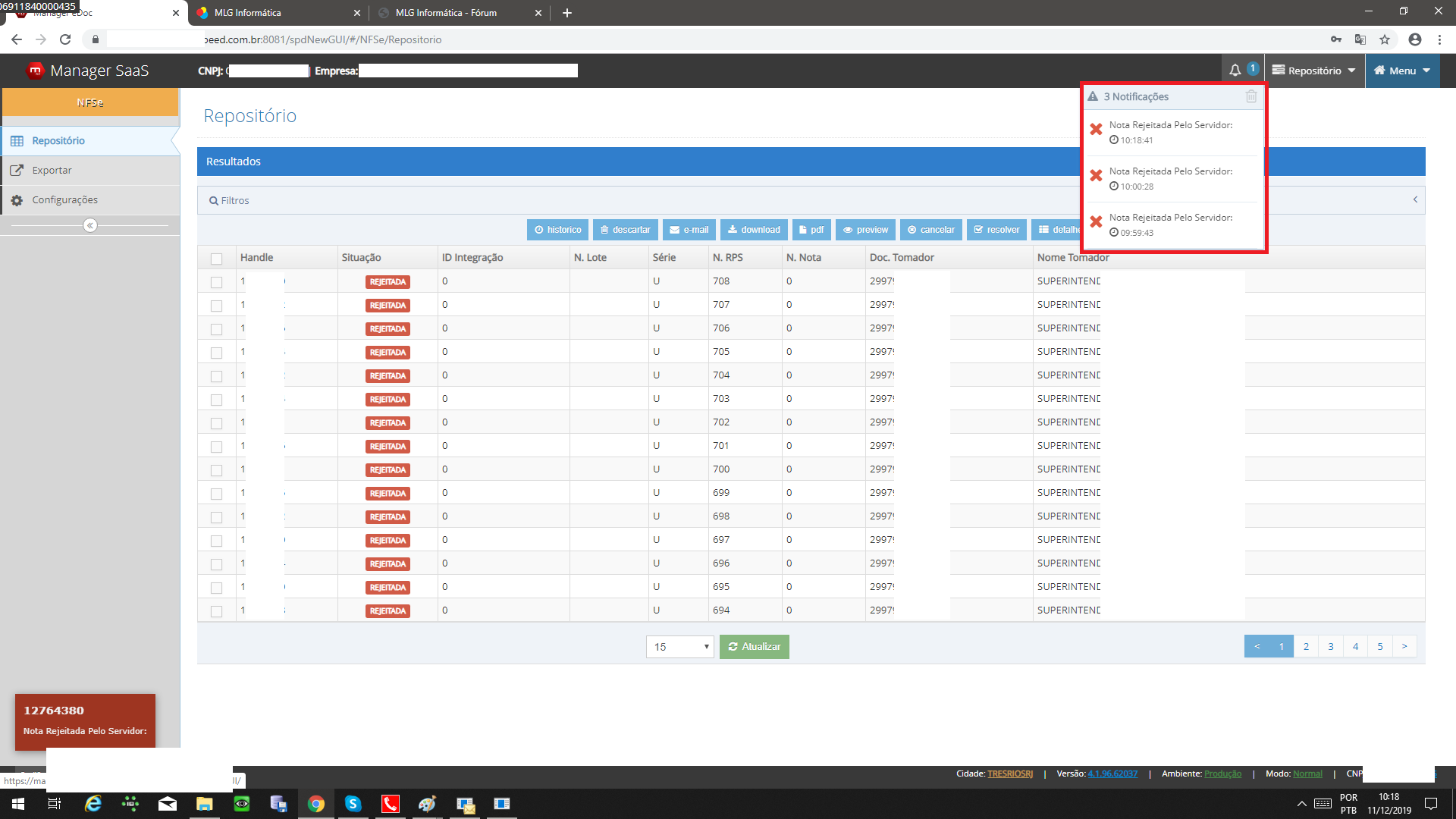Click the historico toolbar button

coord(557,230)
